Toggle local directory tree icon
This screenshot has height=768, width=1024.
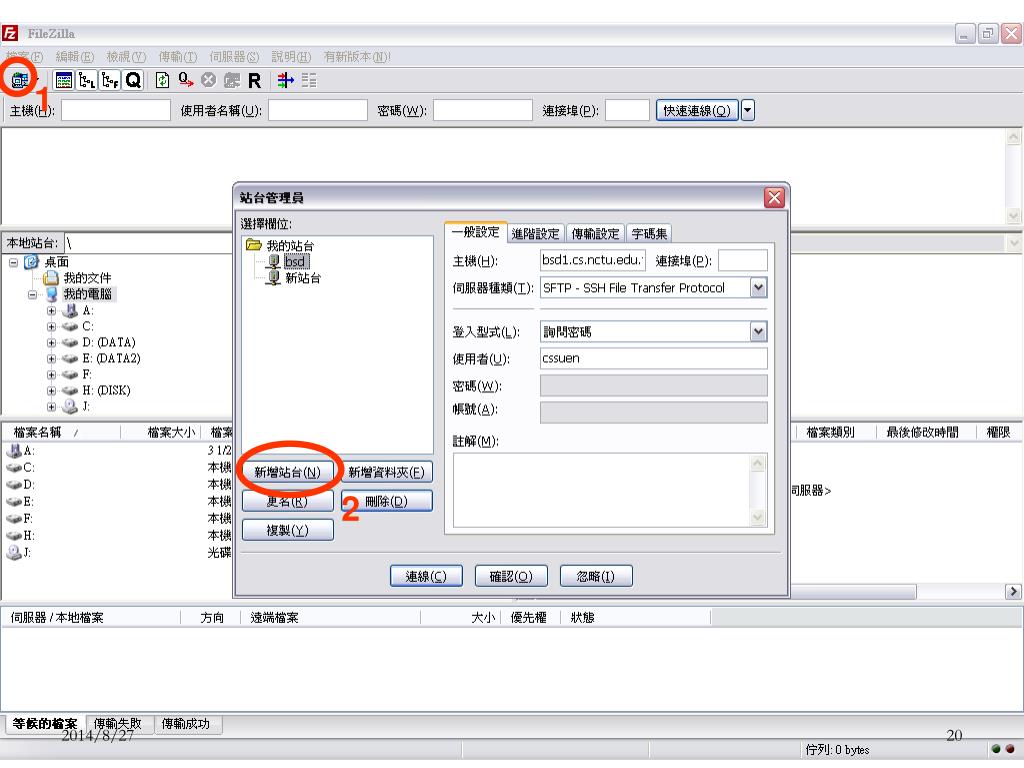(x=87, y=80)
